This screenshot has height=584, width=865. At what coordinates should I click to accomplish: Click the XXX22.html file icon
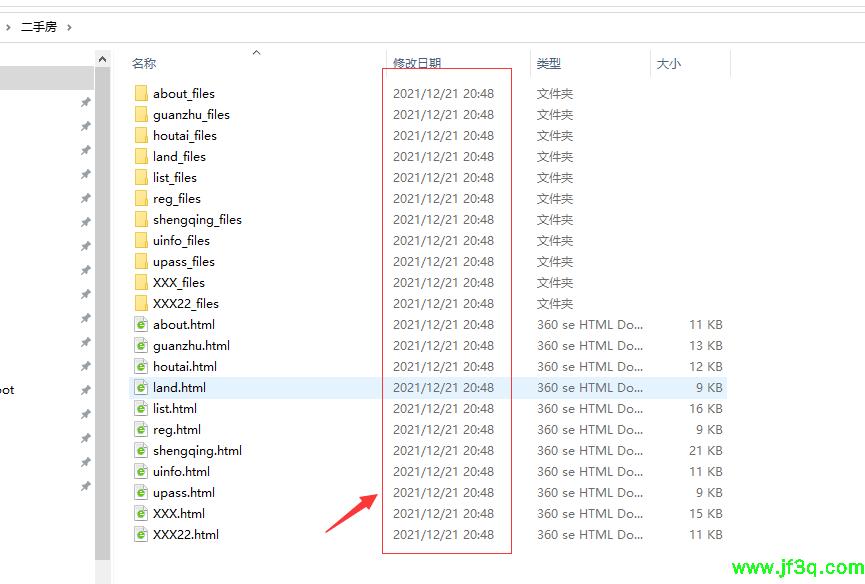[x=141, y=535]
